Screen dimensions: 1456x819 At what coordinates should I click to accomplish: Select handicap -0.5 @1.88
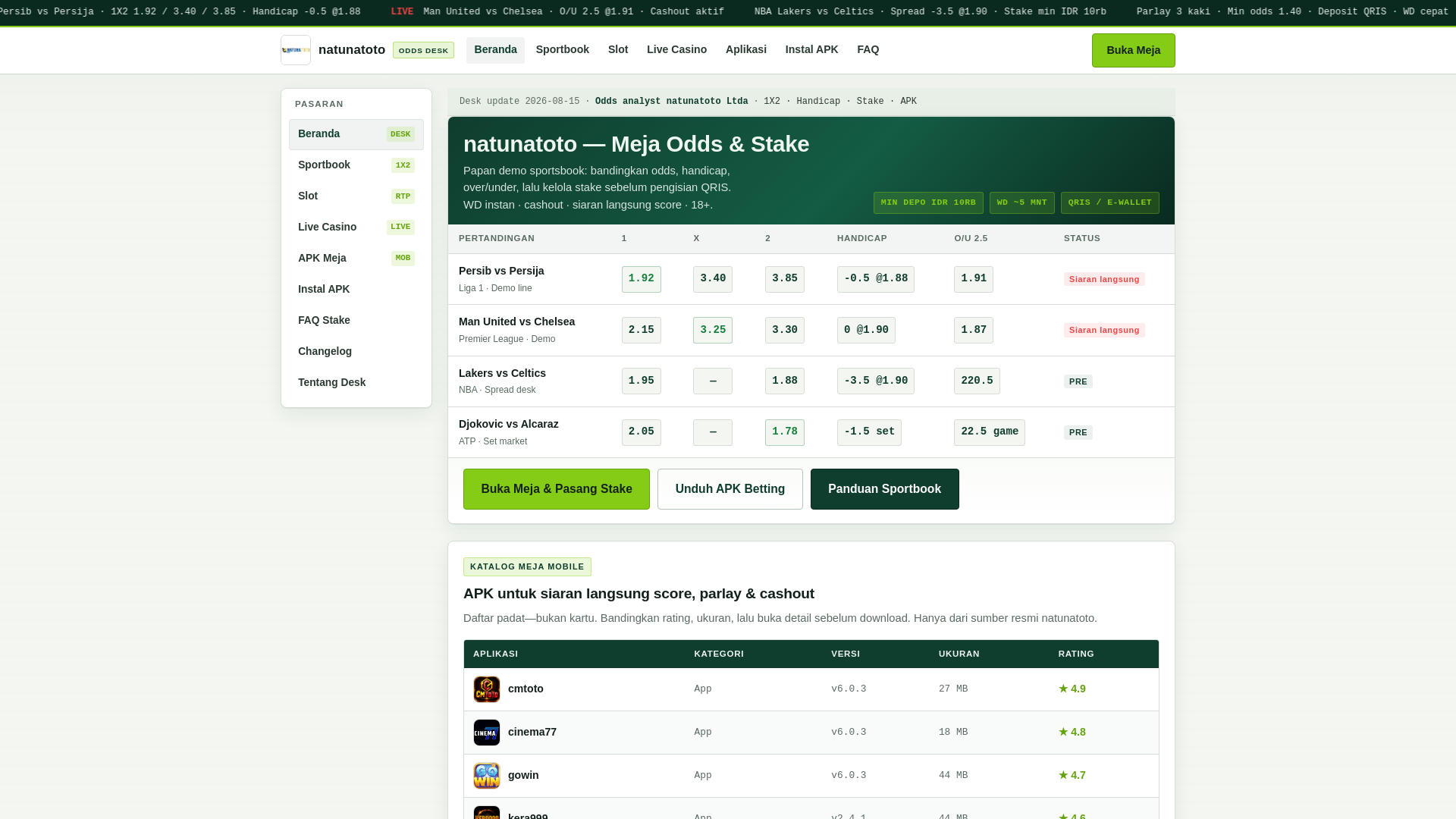pos(876,279)
